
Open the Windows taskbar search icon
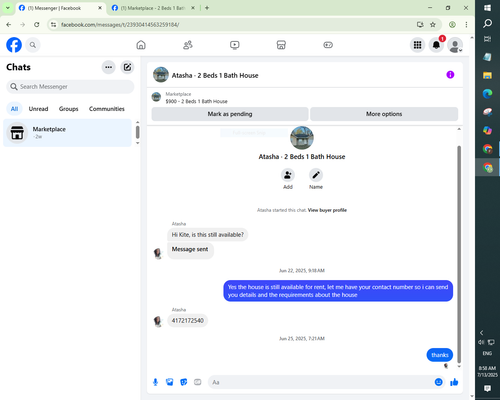pos(487,23)
